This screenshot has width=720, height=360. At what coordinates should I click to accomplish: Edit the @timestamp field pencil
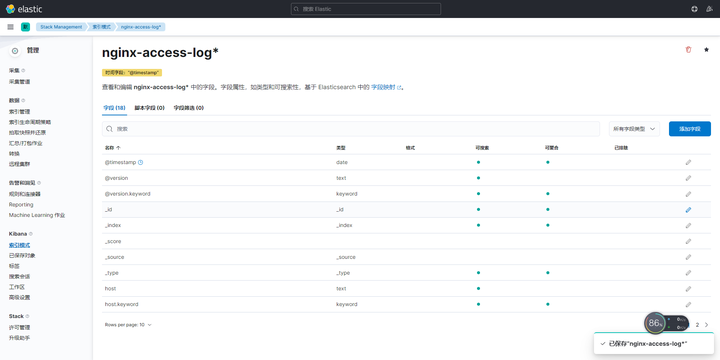tap(688, 162)
